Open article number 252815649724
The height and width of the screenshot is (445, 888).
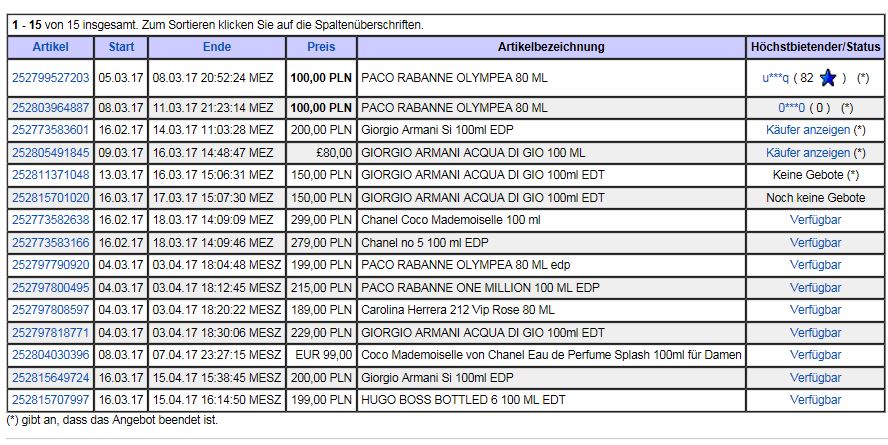[x=50, y=378]
